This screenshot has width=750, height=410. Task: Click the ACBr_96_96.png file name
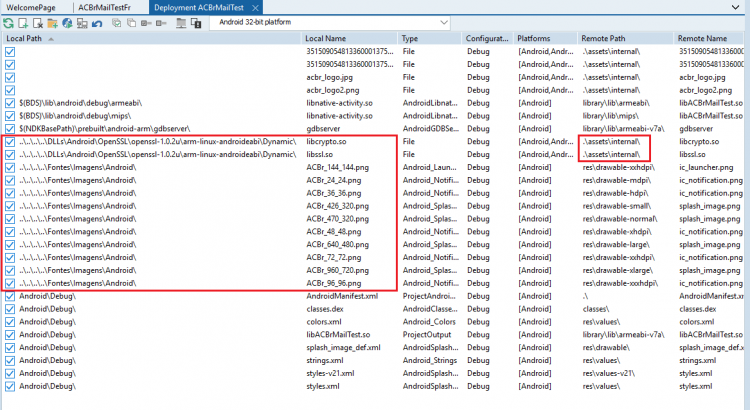click(333, 283)
